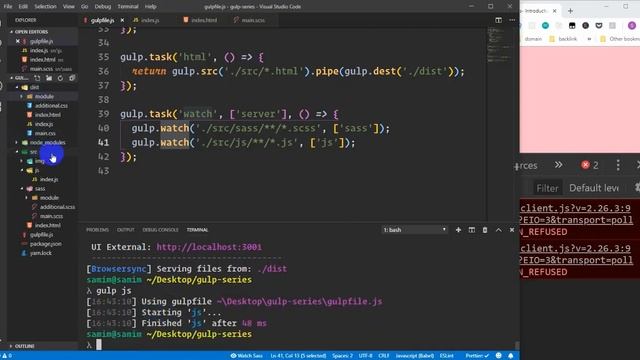Image resolution: width=640 pixels, height=360 pixels.
Task: Open additional.scss in sass folder
Action: [x=57, y=207]
